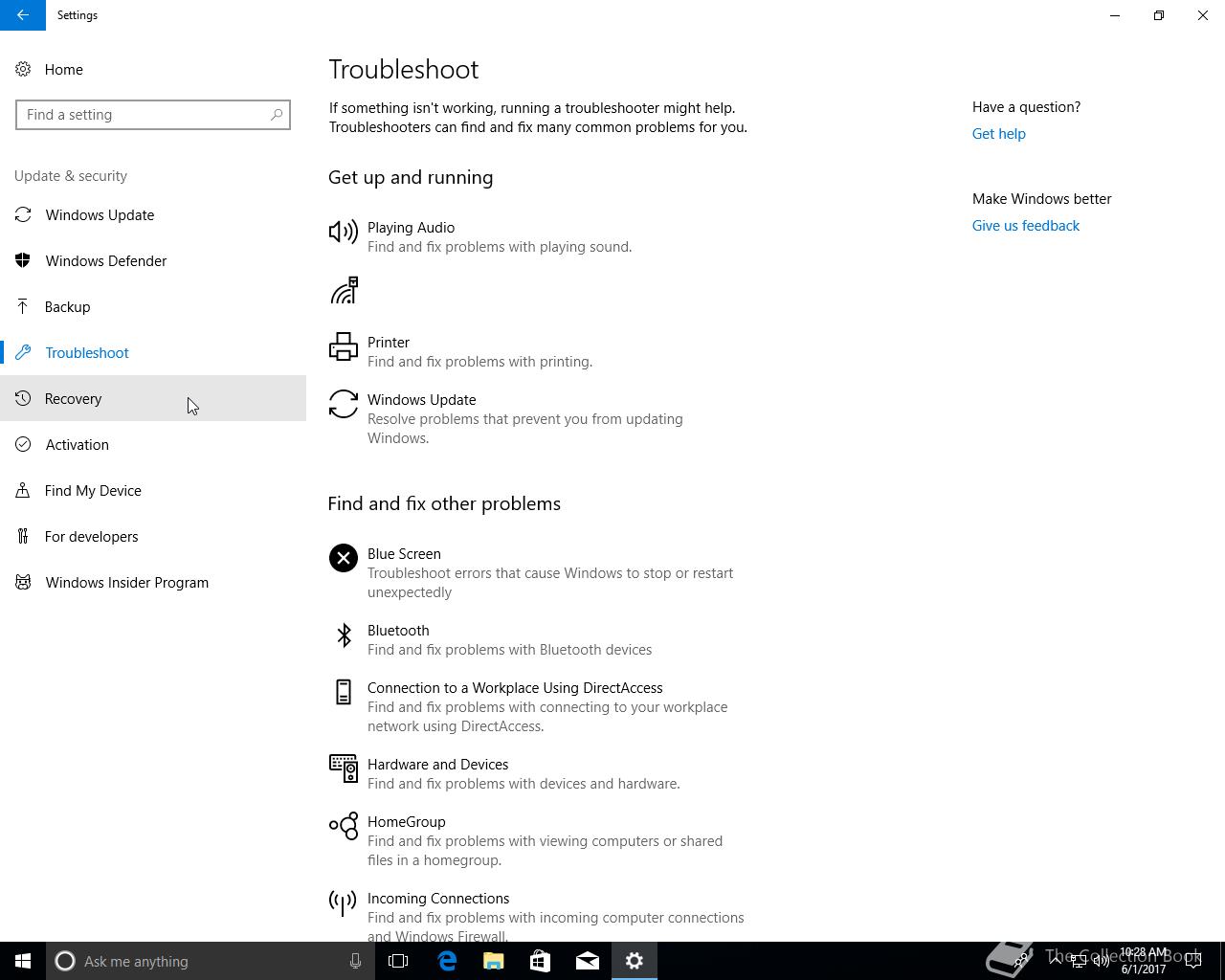Click Home in the Settings sidebar

point(153,69)
